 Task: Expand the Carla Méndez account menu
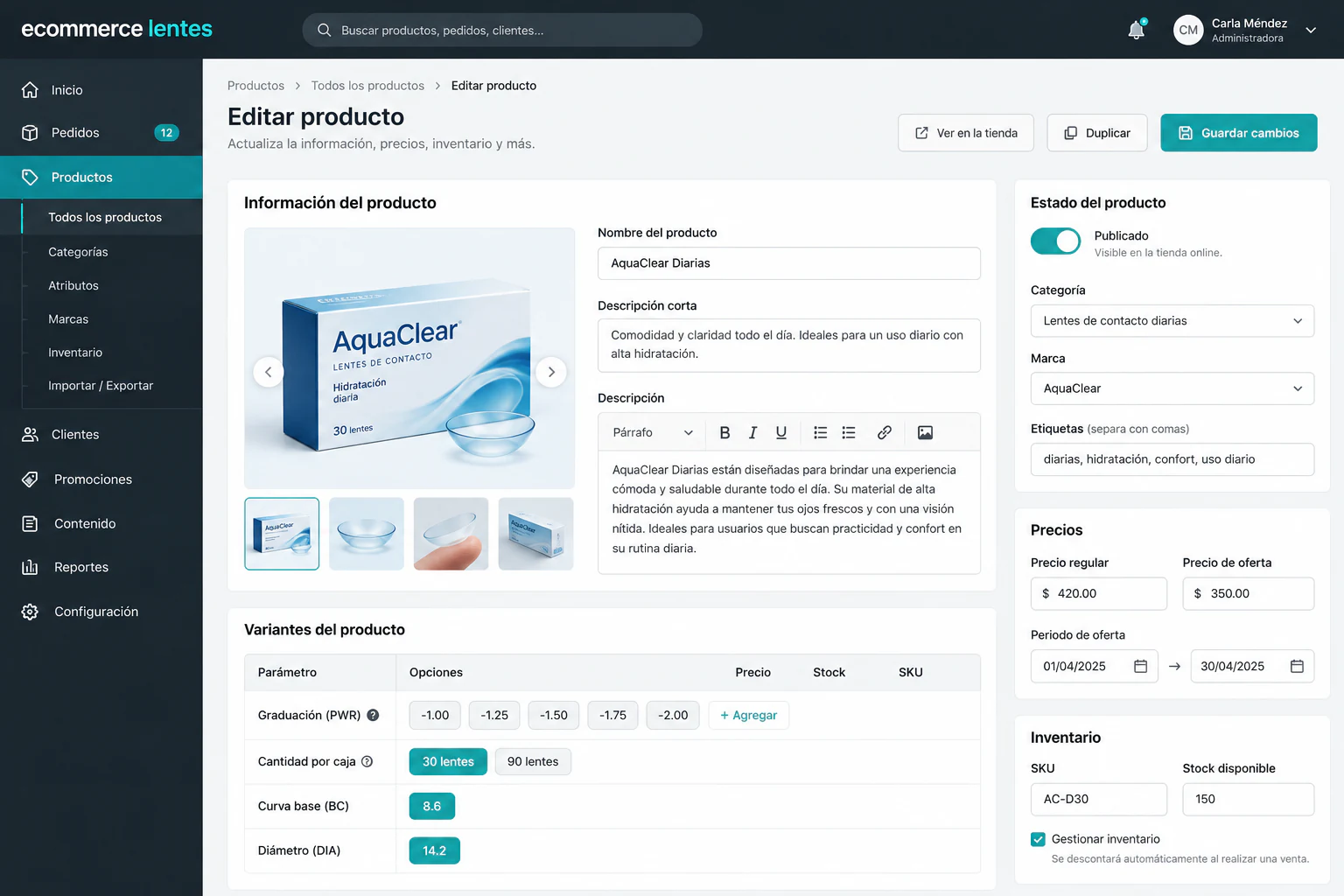[1311, 30]
